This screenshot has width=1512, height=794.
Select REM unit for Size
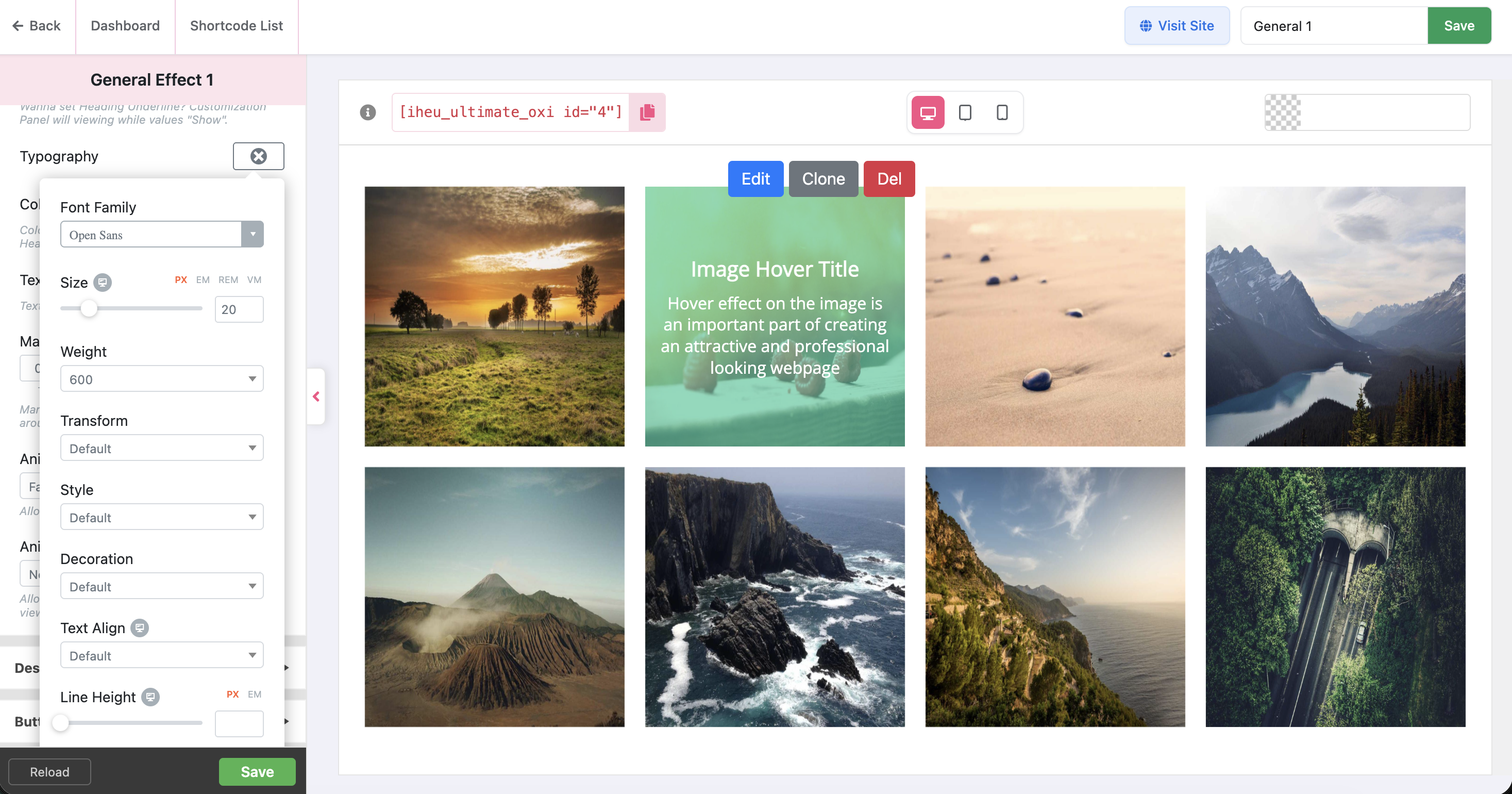[x=228, y=279]
